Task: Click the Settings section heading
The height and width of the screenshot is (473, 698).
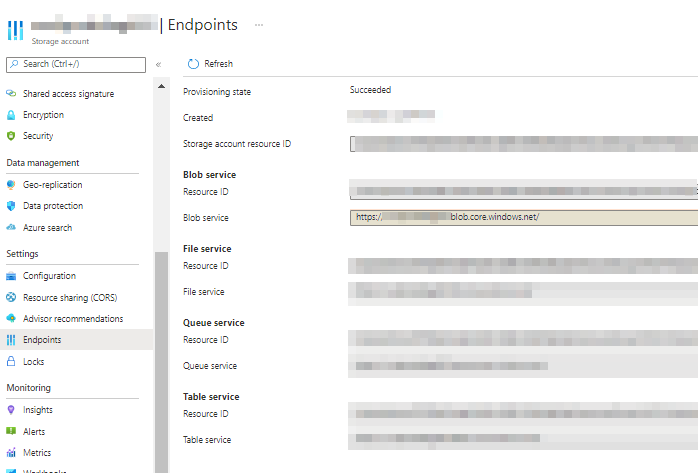Action: click(22, 254)
